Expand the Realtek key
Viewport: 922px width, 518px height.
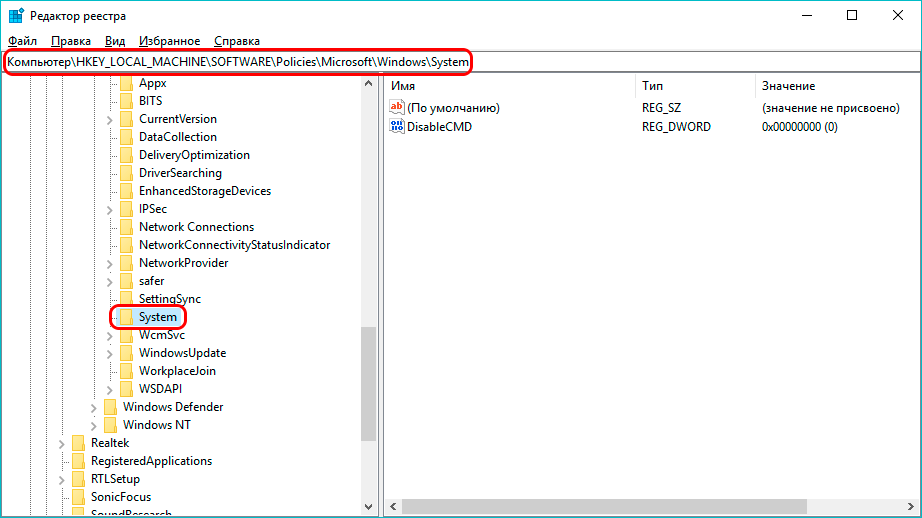coord(62,444)
